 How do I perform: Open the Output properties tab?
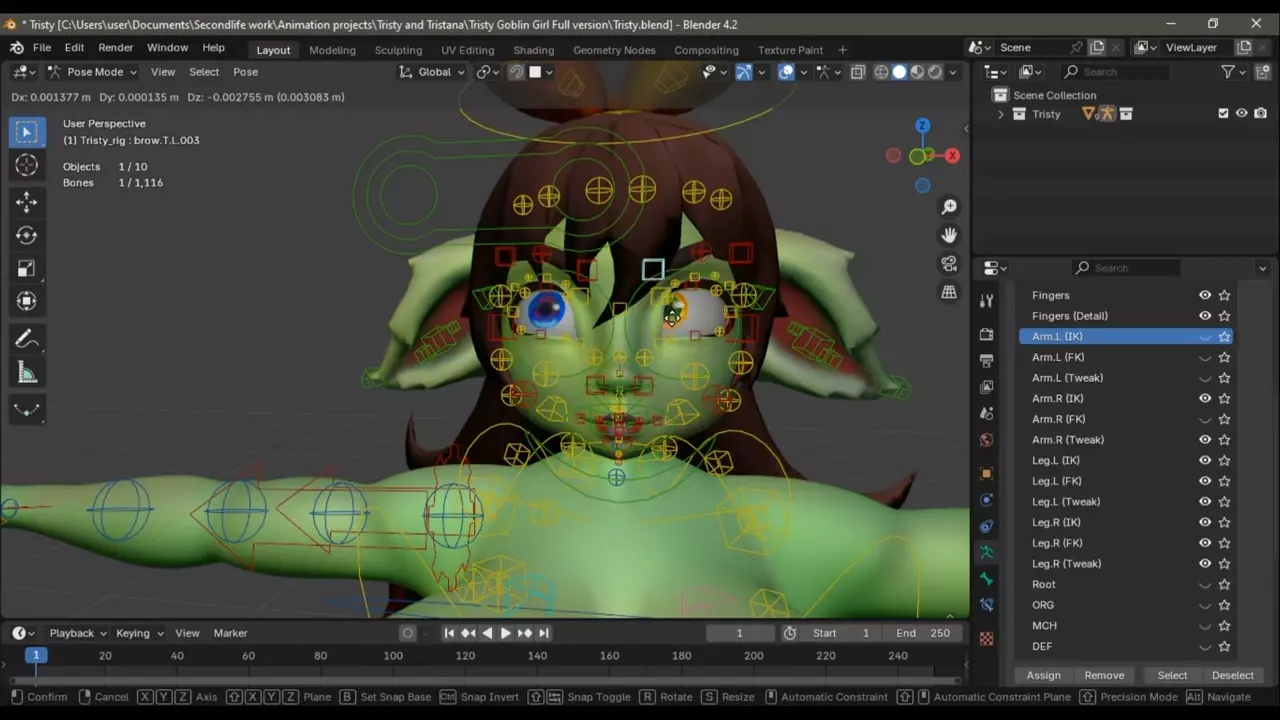click(x=987, y=360)
